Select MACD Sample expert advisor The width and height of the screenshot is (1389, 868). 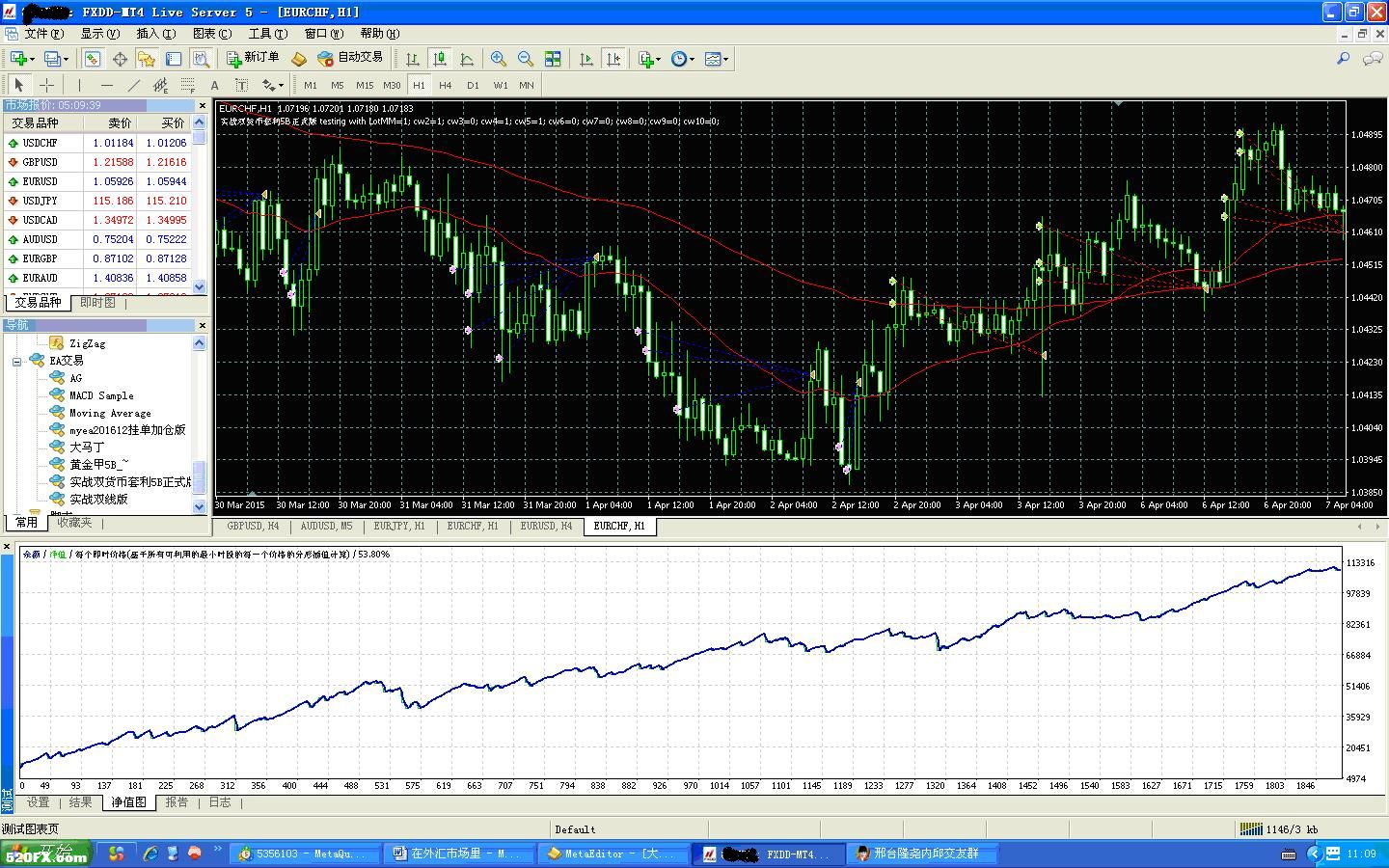(x=101, y=395)
